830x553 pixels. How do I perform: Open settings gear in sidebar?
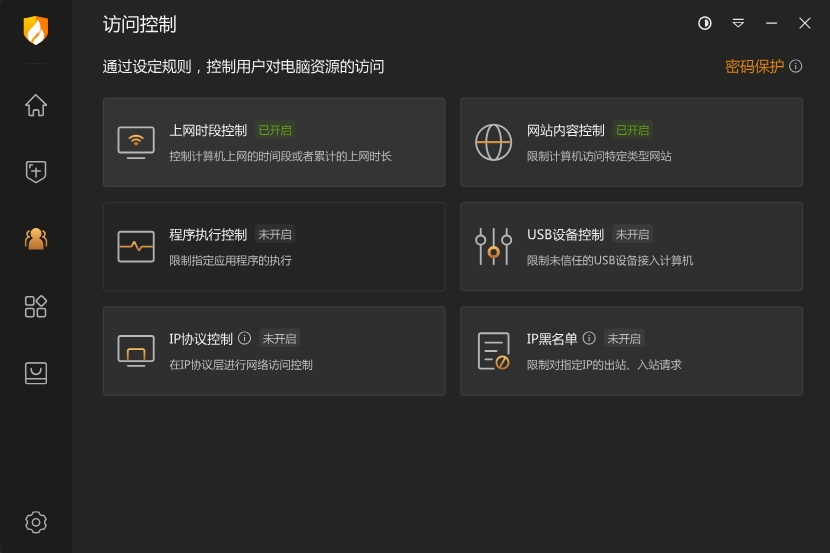tap(36, 522)
